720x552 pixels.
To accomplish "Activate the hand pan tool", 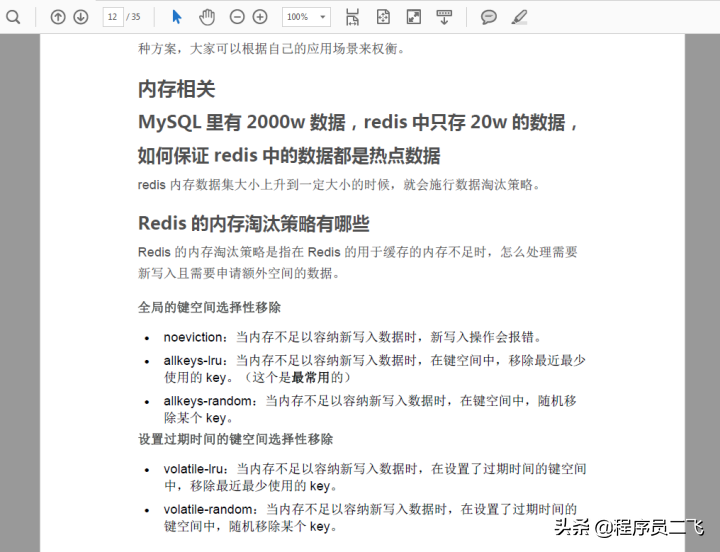I will pyautogui.click(x=207, y=17).
